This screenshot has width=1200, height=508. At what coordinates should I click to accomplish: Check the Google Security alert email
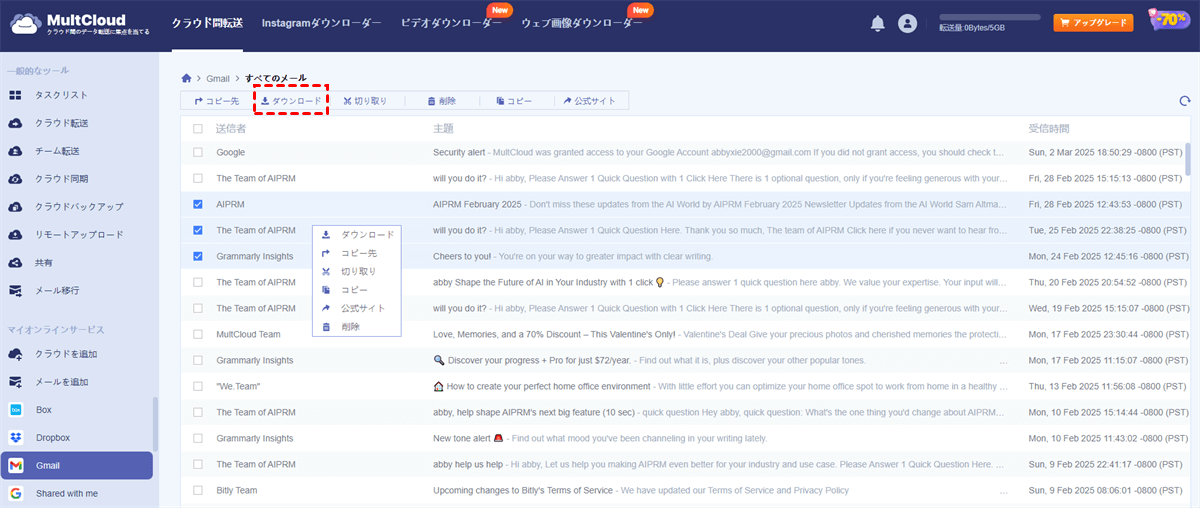point(197,152)
